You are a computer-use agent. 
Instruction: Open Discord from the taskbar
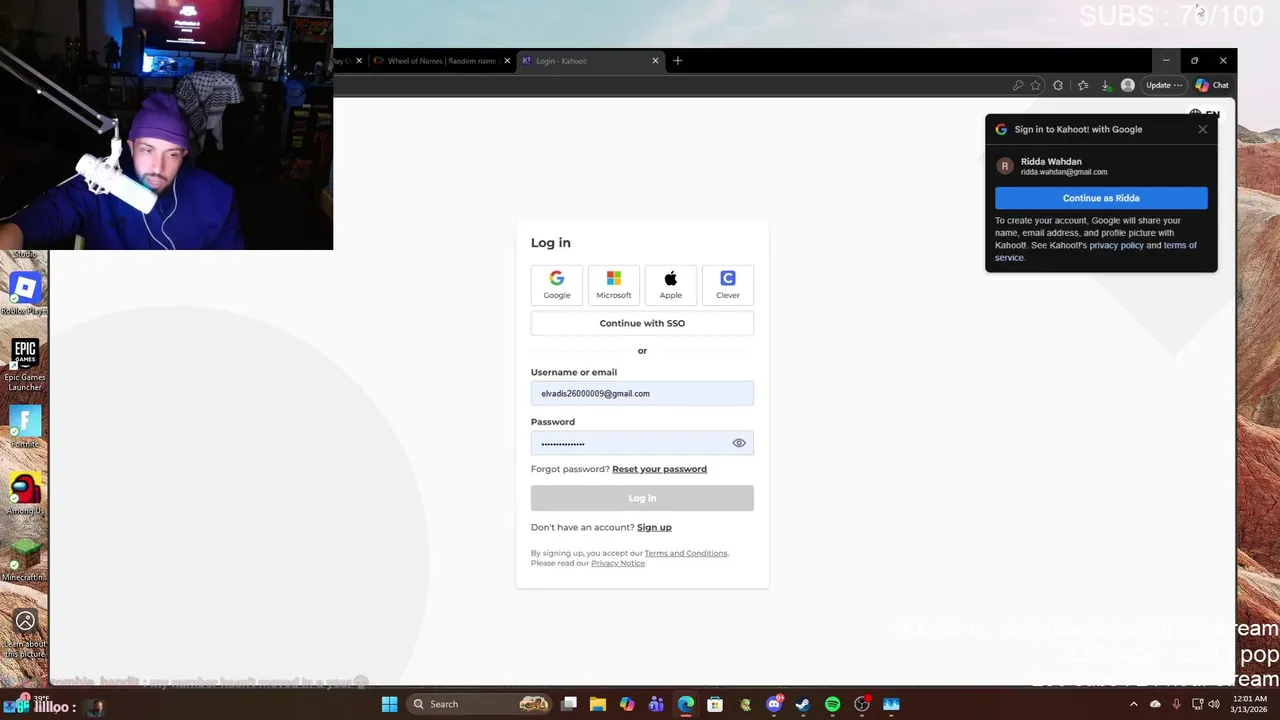click(x=774, y=704)
